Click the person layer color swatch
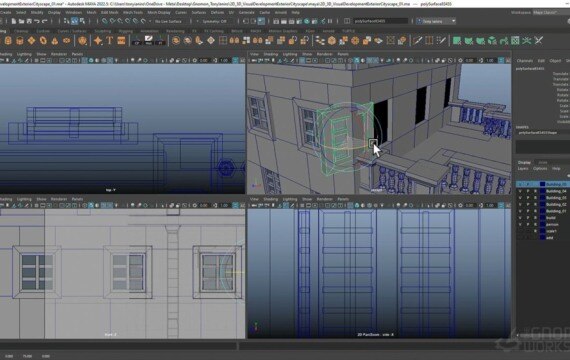This screenshot has width=570, height=360. [542, 224]
